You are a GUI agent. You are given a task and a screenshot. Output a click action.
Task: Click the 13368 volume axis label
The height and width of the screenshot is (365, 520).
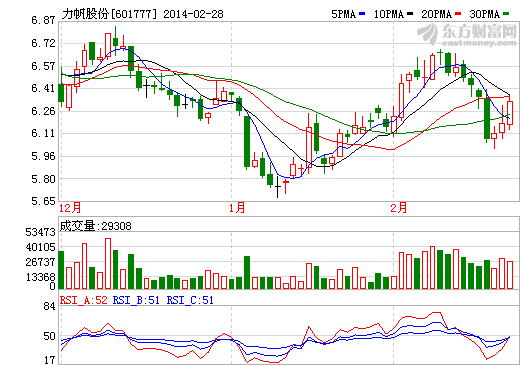coord(40,277)
